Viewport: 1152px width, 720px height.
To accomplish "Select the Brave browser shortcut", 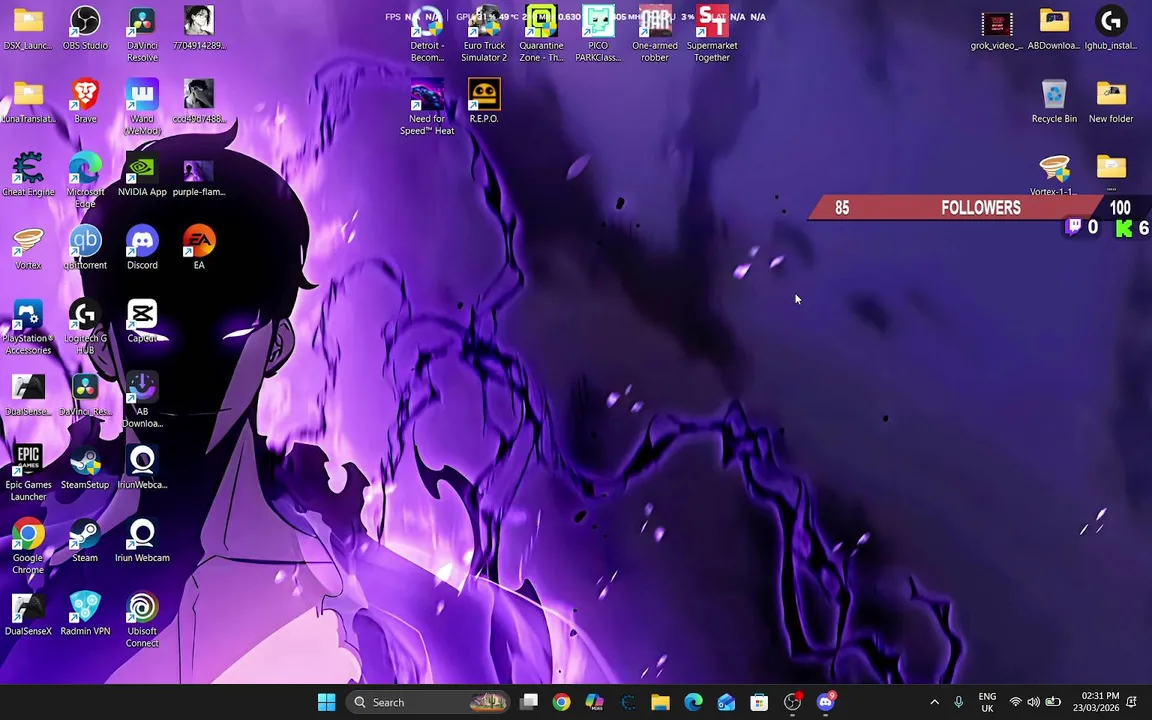I will pyautogui.click(x=85, y=101).
